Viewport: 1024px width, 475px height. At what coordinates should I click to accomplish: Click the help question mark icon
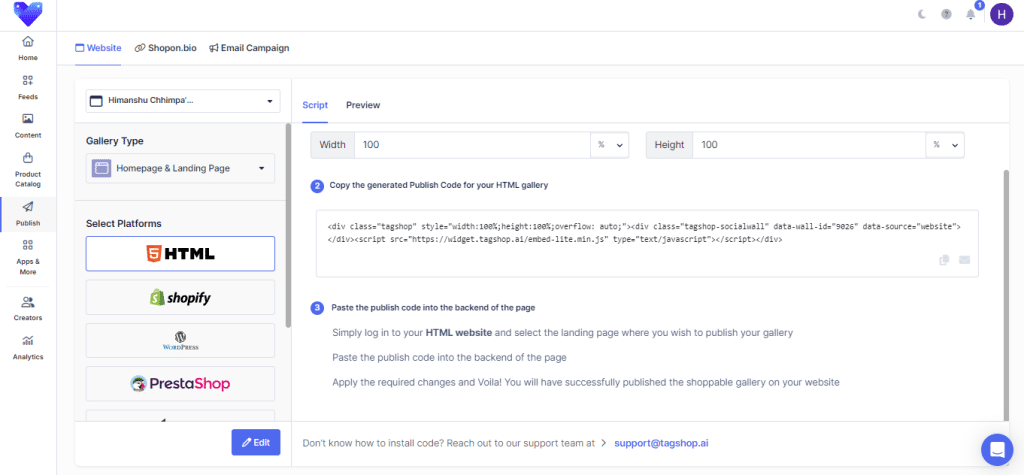[946, 14]
